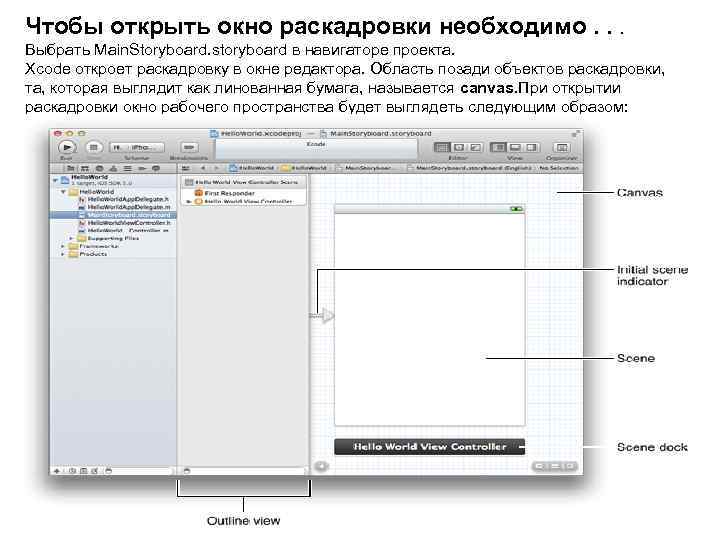Select MainStoryboard.storyboard in project navigator

pos(113,215)
